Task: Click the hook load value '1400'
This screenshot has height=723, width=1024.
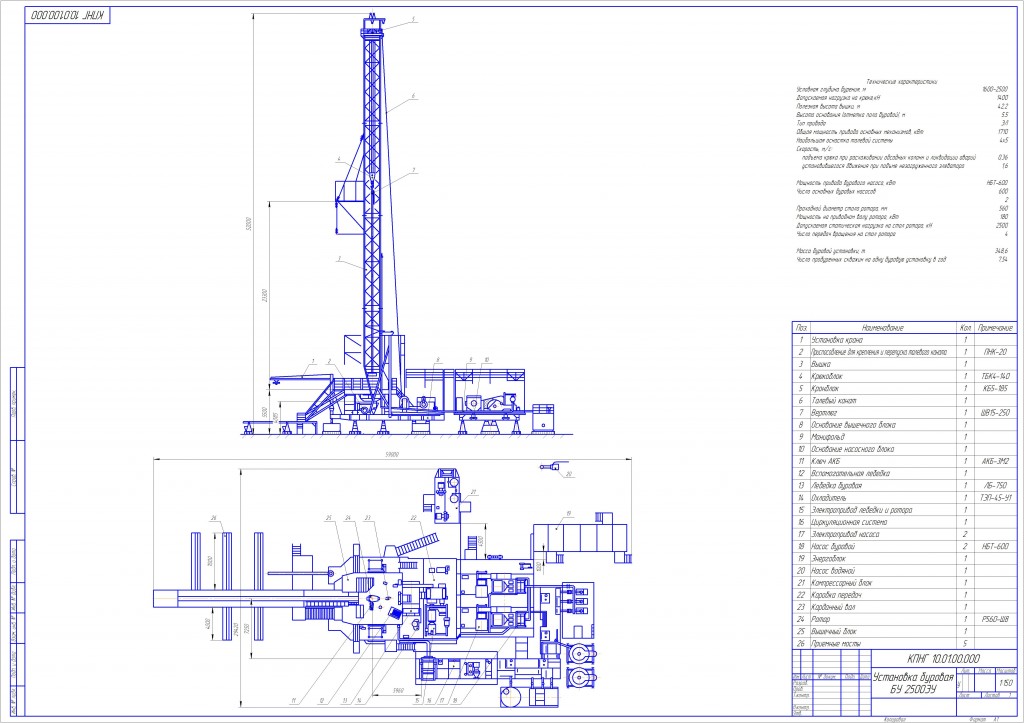Action: click(x=1002, y=98)
